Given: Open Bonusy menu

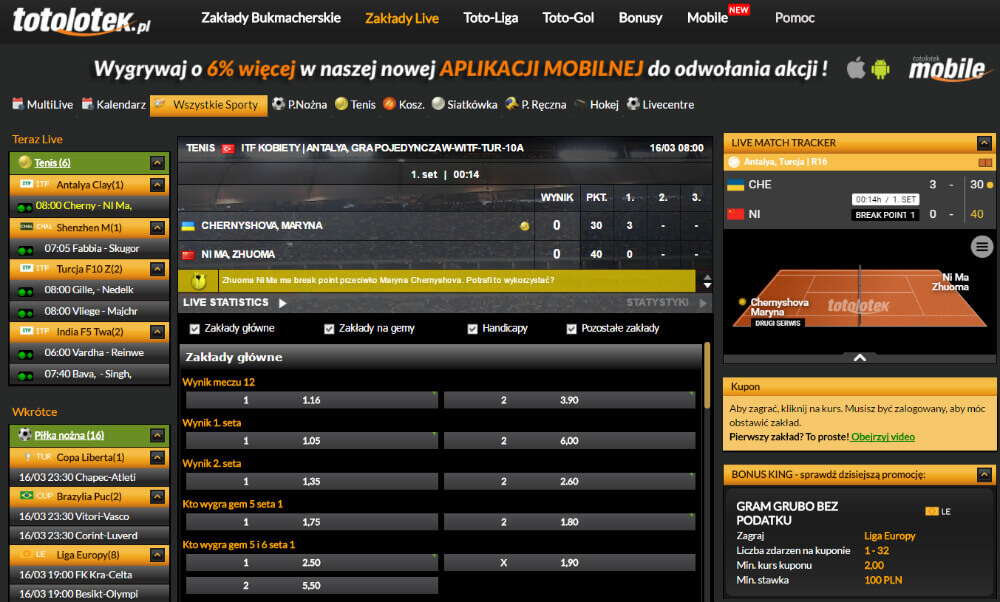Looking at the screenshot, I should 640,18.
